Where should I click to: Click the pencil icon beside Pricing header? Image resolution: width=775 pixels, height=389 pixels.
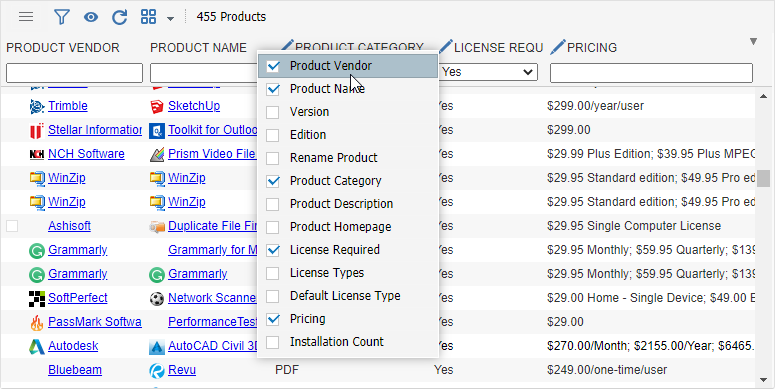558,47
